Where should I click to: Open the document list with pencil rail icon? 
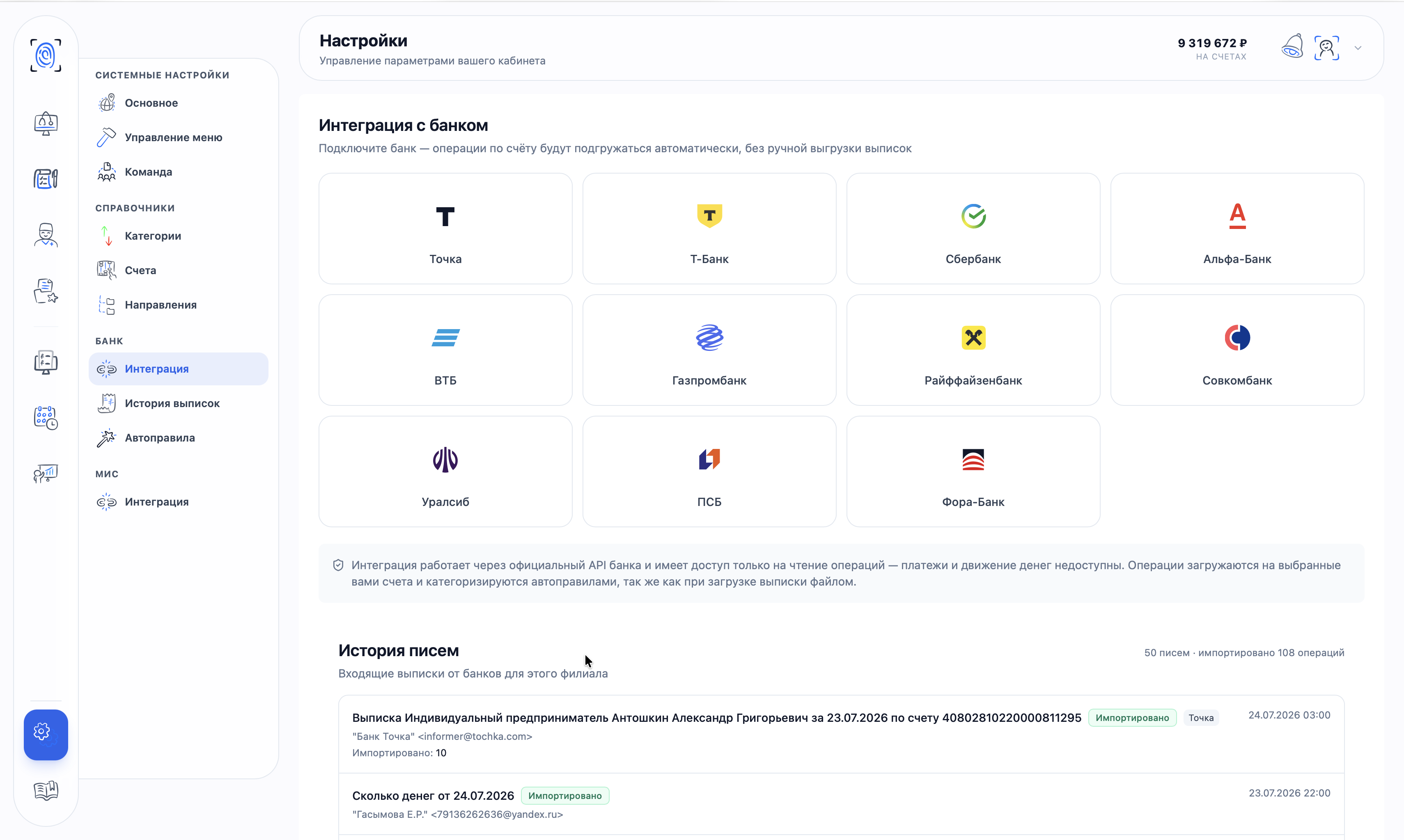click(46, 179)
